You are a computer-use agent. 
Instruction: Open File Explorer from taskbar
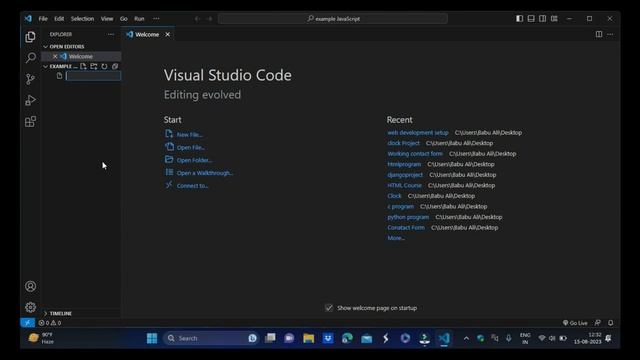point(309,338)
